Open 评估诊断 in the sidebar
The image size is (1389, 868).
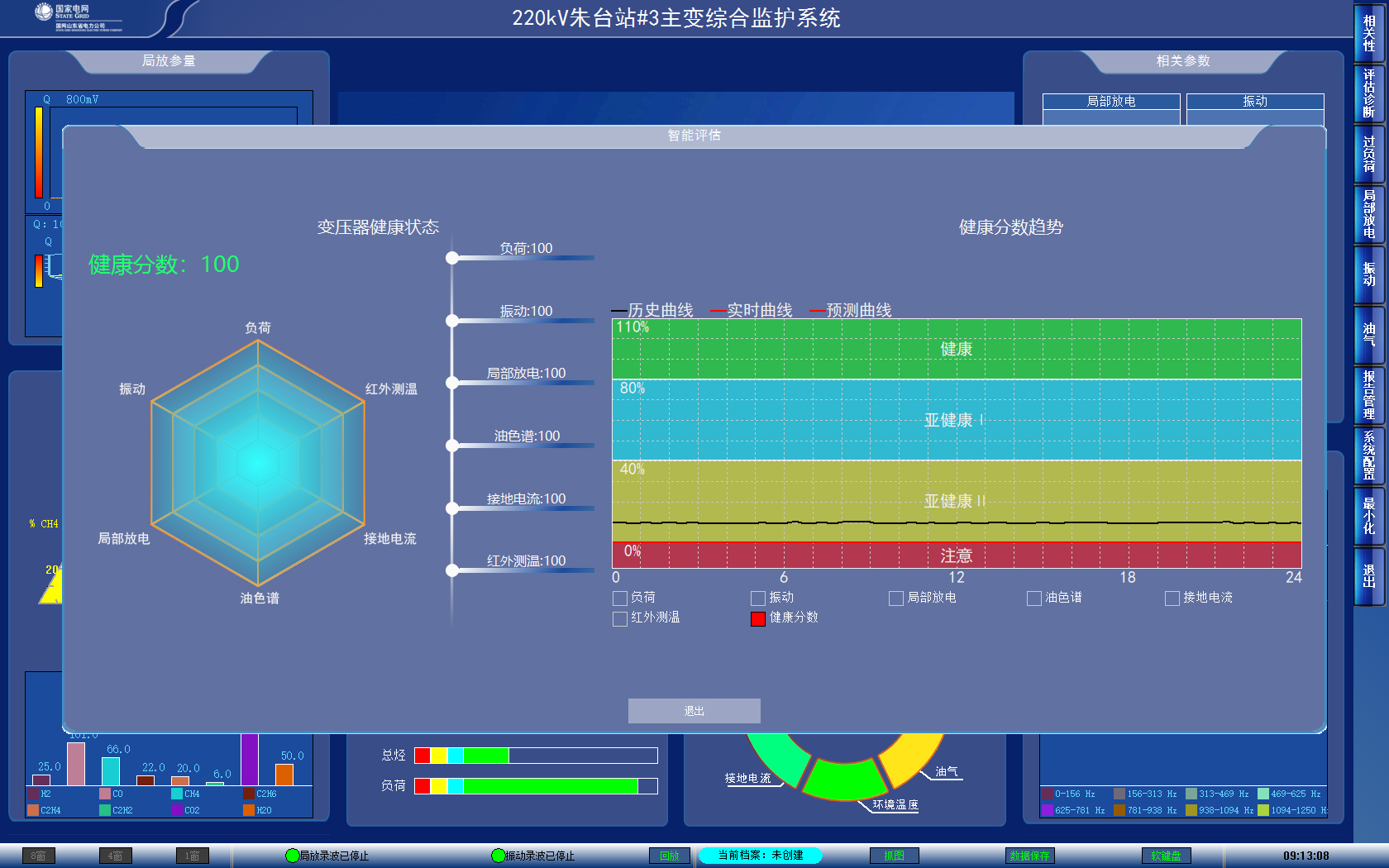pos(1369,93)
